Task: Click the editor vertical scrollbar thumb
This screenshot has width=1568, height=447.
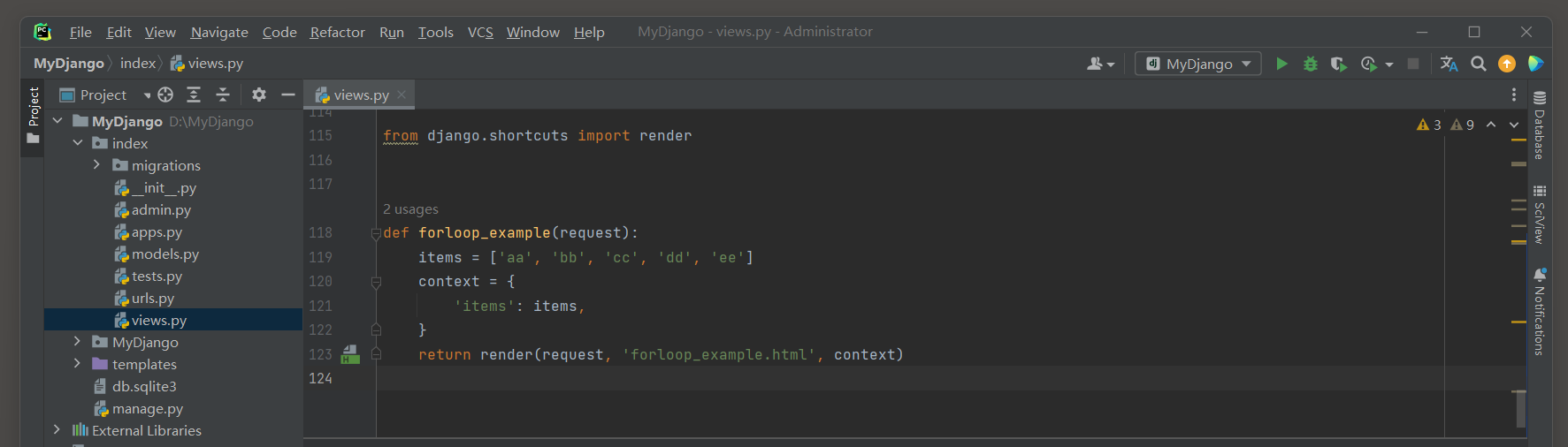Action: pyautogui.click(x=1520, y=409)
